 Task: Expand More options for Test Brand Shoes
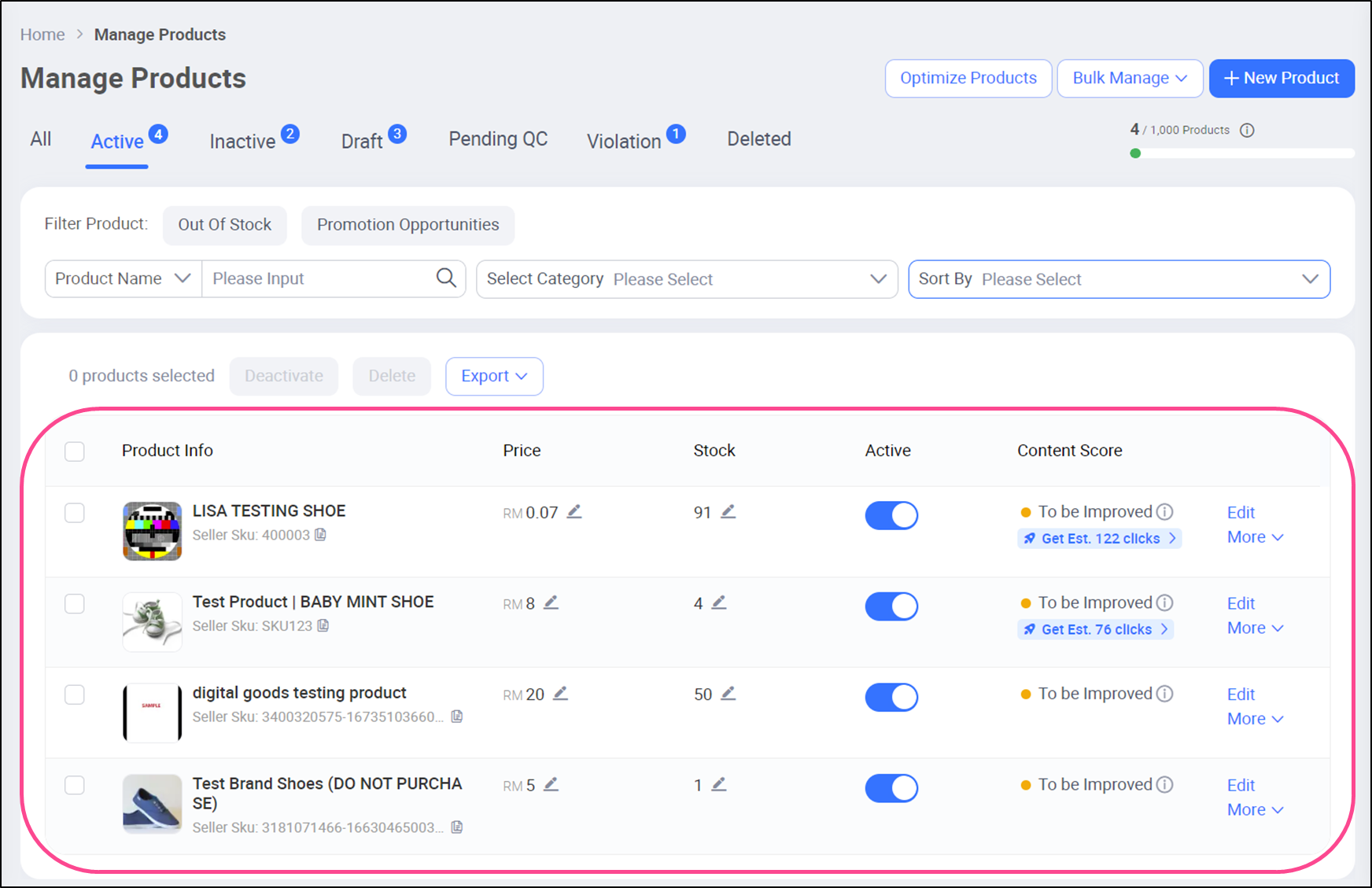point(1255,810)
